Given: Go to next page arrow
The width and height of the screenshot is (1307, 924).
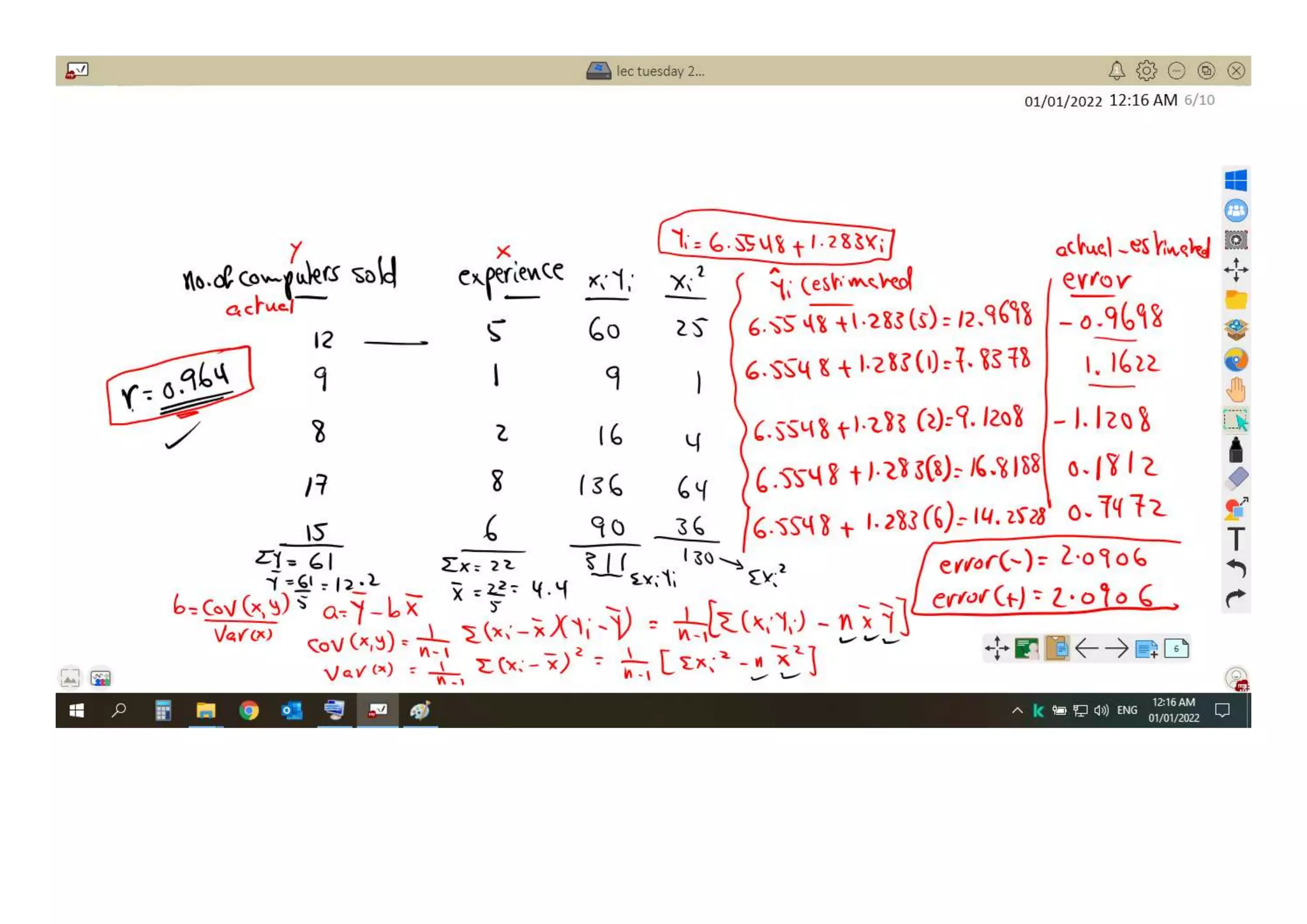Looking at the screenshot, I should point(1116,649).
